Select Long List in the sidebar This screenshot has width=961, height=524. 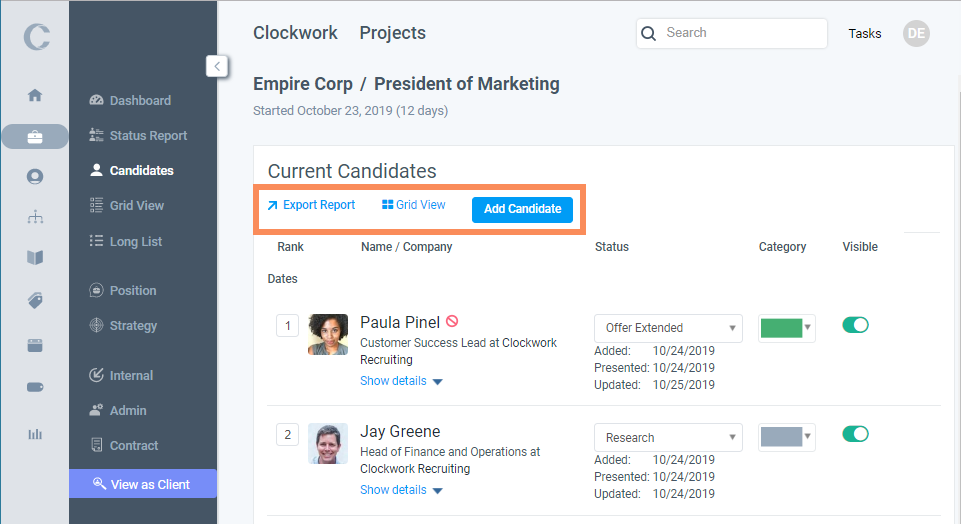point(135,242)
